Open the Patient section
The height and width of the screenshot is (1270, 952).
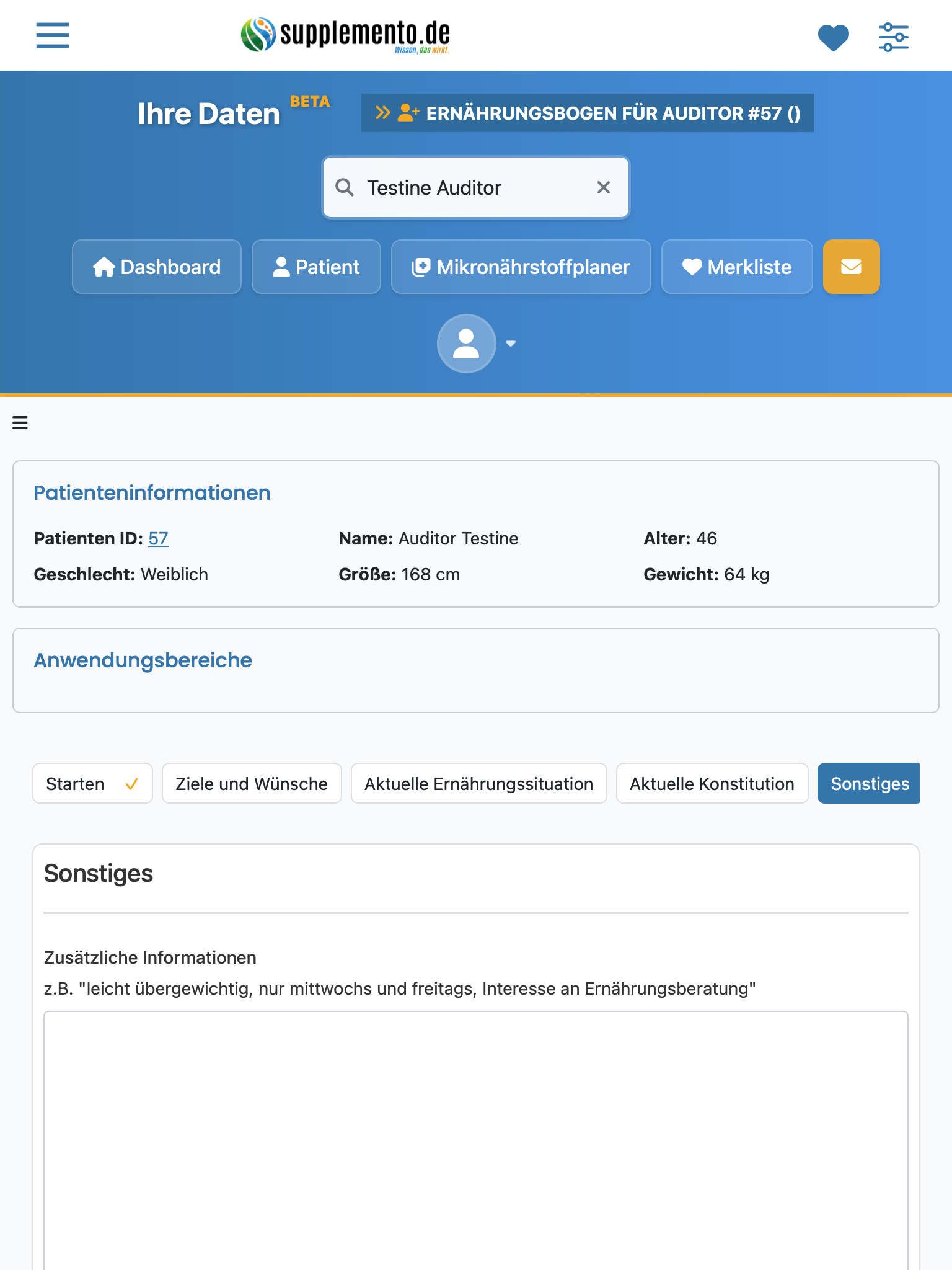[316, 267]
